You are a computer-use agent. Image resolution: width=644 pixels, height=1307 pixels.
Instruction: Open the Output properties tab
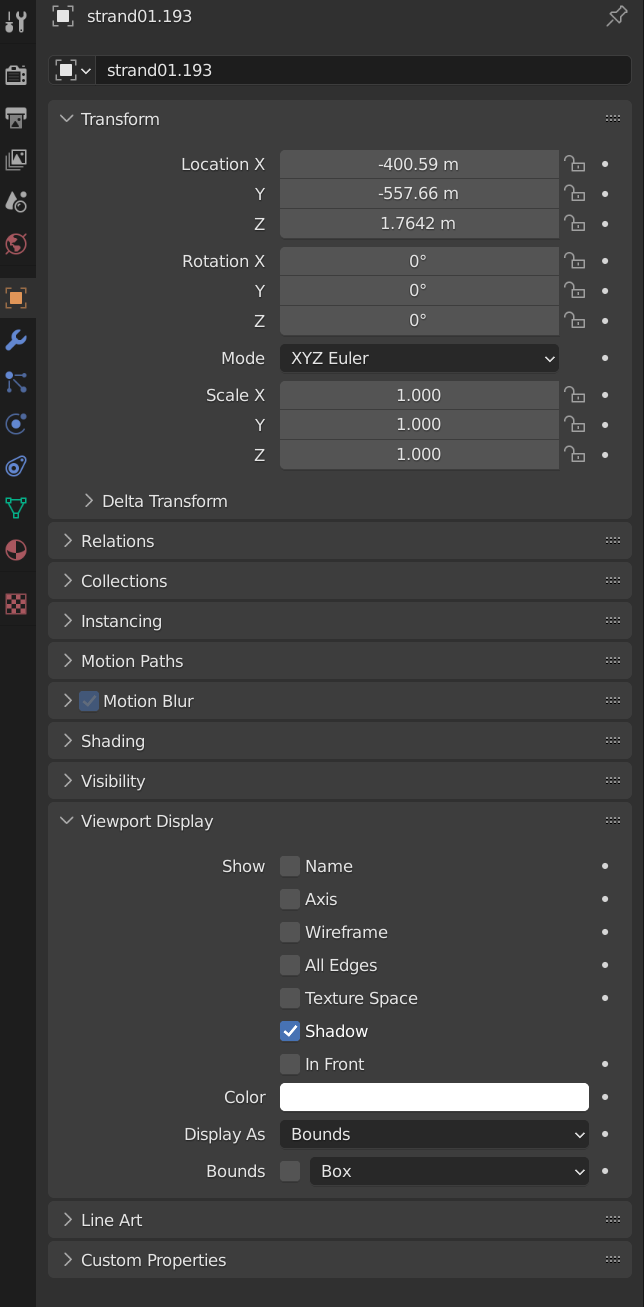click(16, 117)
